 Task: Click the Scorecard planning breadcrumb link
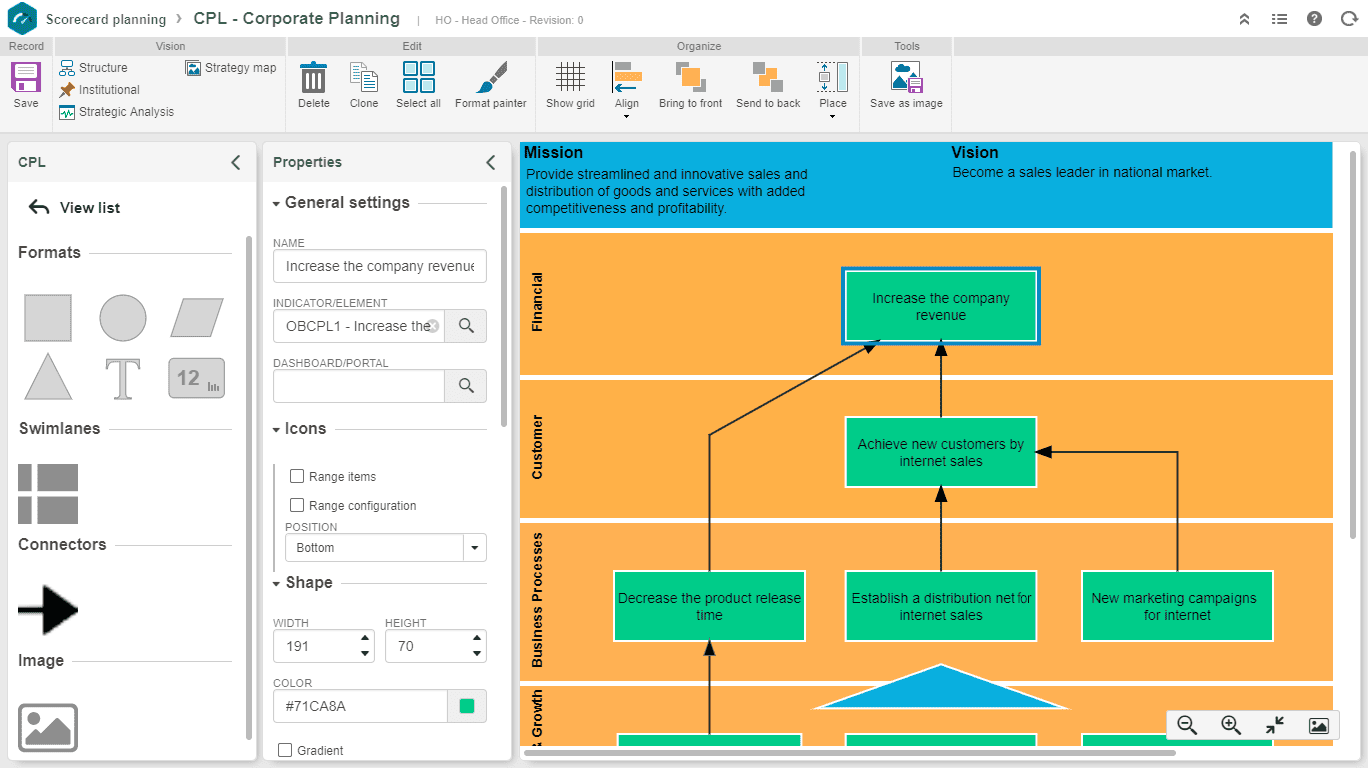pyautogui.click(x=105, y=19)
